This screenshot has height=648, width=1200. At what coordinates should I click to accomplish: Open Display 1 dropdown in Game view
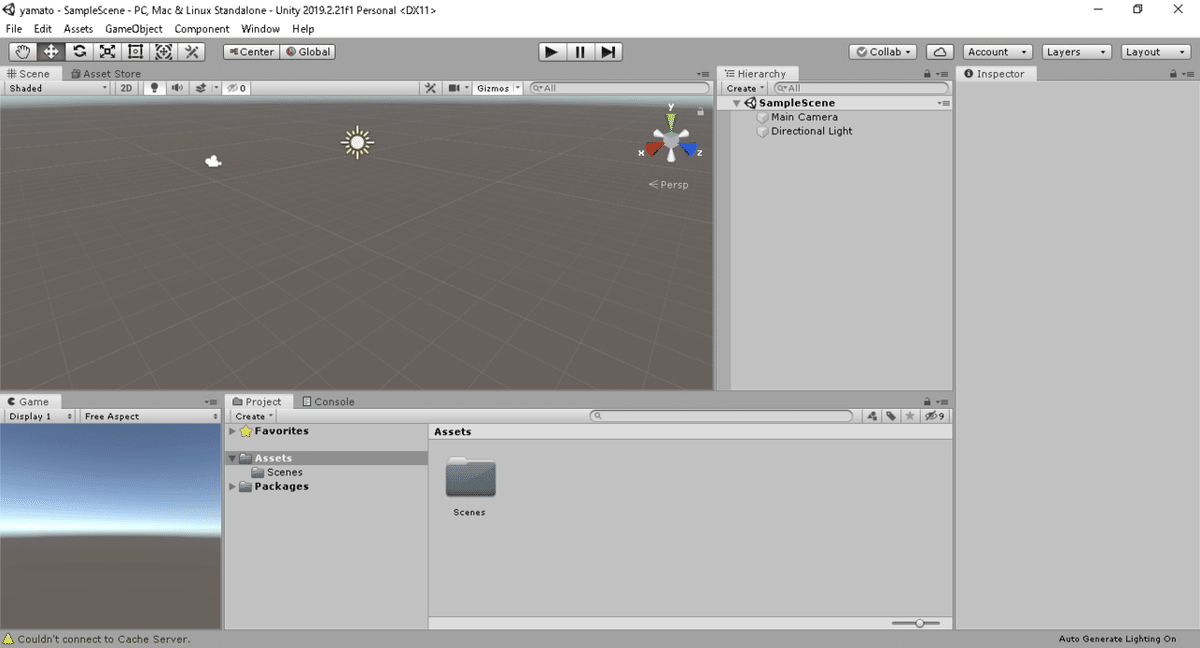[x=40, y=416]
